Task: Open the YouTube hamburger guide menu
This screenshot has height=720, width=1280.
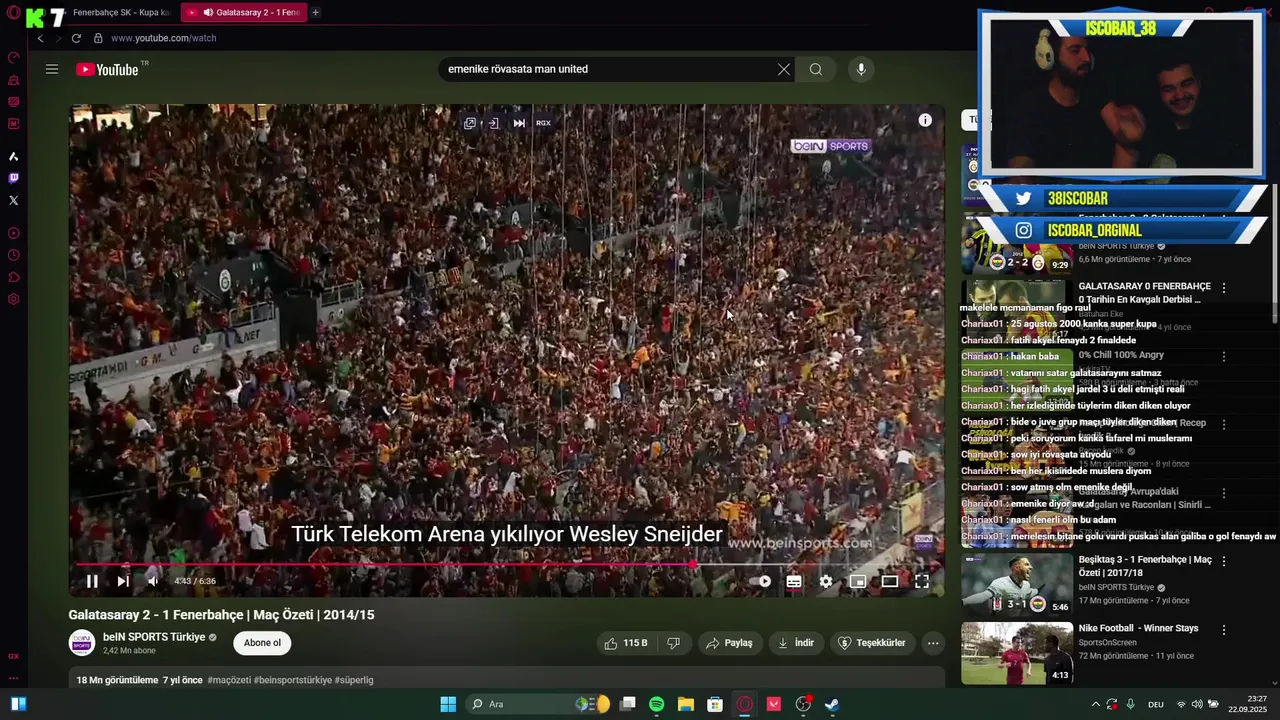Action: [x=52, y=69]
